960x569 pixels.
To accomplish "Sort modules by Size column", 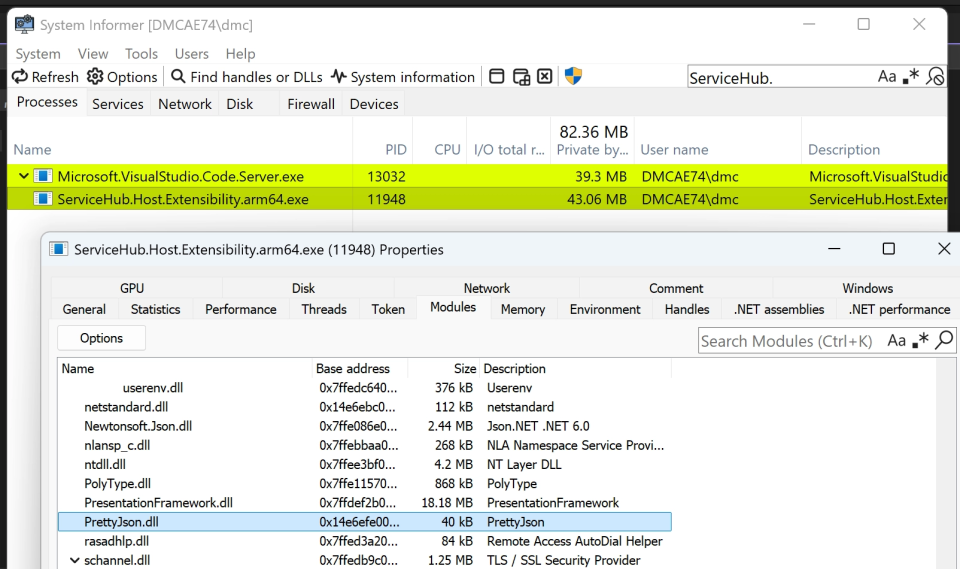I will click(x=444, y=369).
